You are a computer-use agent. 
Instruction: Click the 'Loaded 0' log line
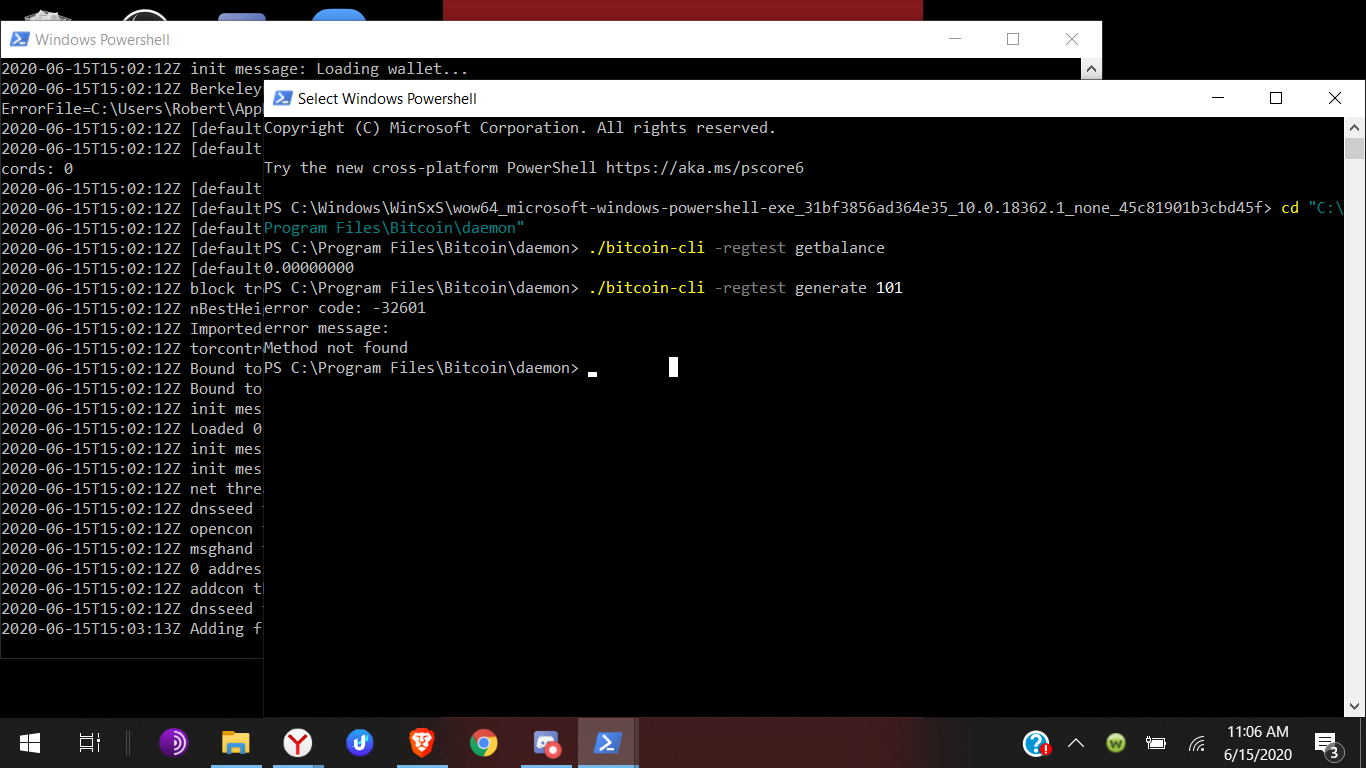(131, 429)
